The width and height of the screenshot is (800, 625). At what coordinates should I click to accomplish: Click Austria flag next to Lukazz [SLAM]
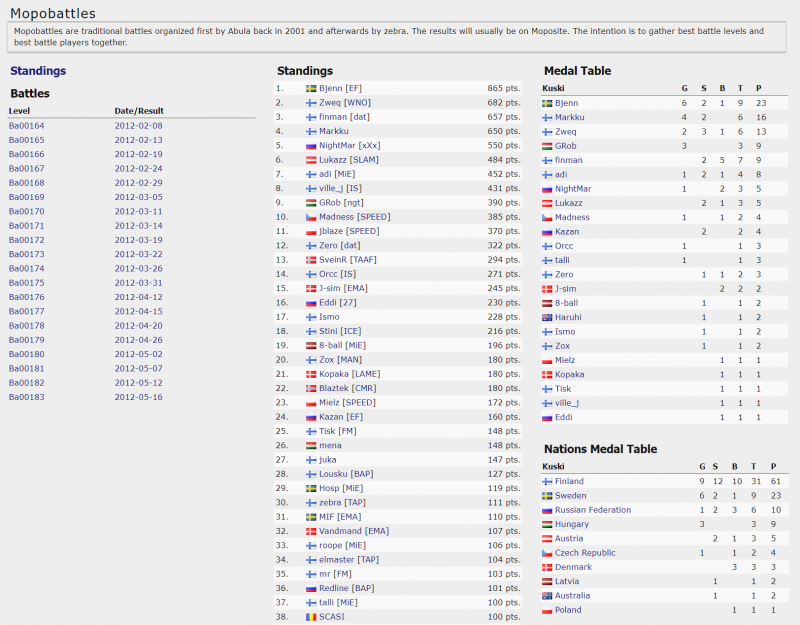[310, 160]
